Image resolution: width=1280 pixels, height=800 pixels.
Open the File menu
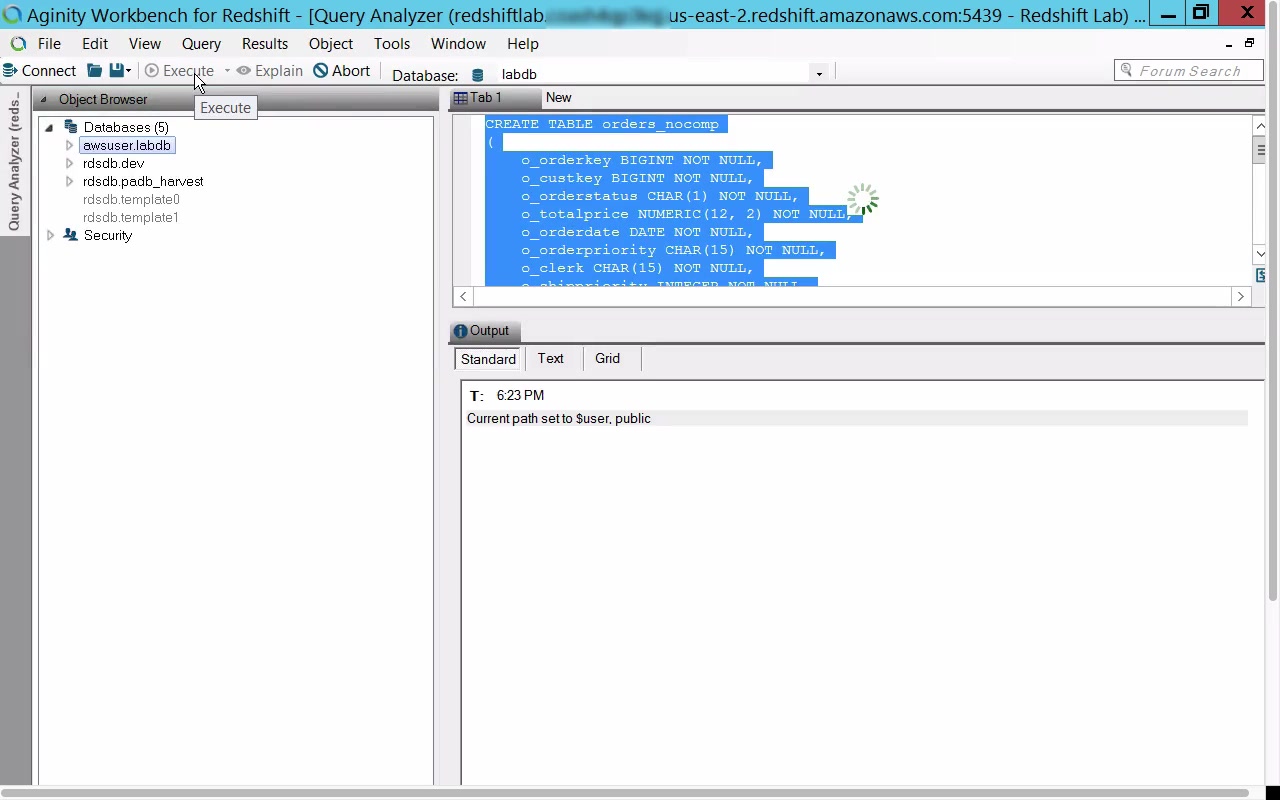[49, 44]
